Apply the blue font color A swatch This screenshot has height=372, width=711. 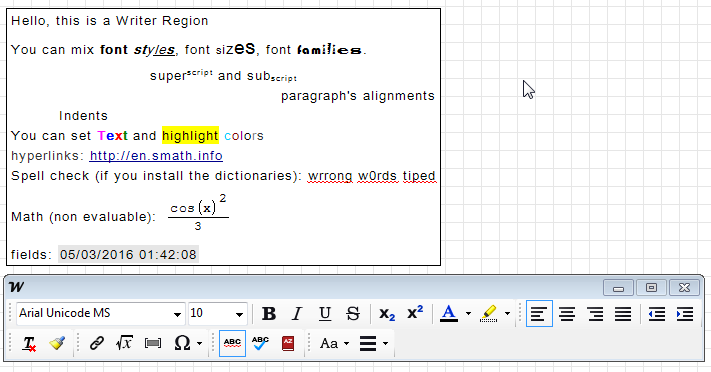pos(448,313)
